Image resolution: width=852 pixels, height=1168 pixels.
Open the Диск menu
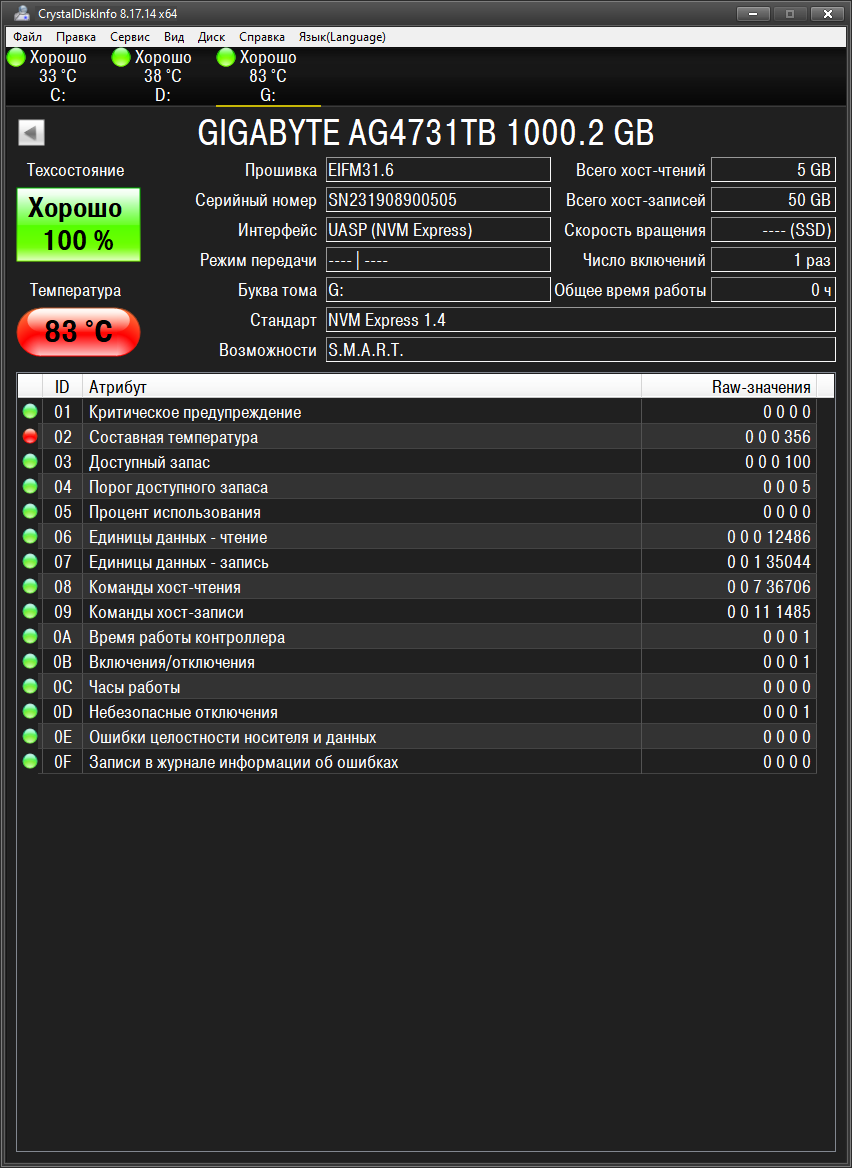[212, 36]
